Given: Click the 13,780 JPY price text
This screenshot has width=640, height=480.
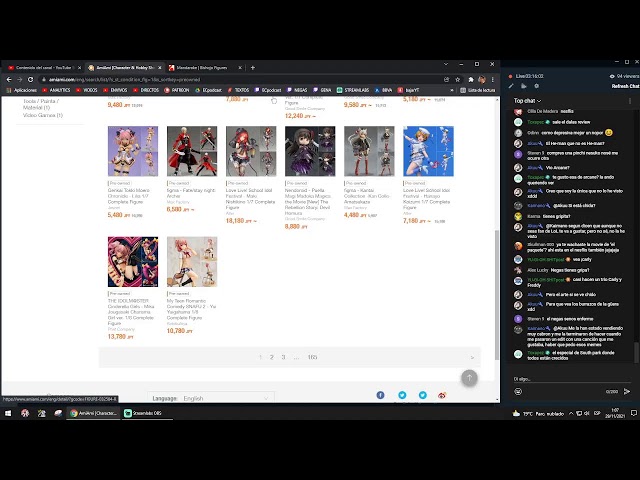Looking at the screenshot, I should (x=120, y=337).
